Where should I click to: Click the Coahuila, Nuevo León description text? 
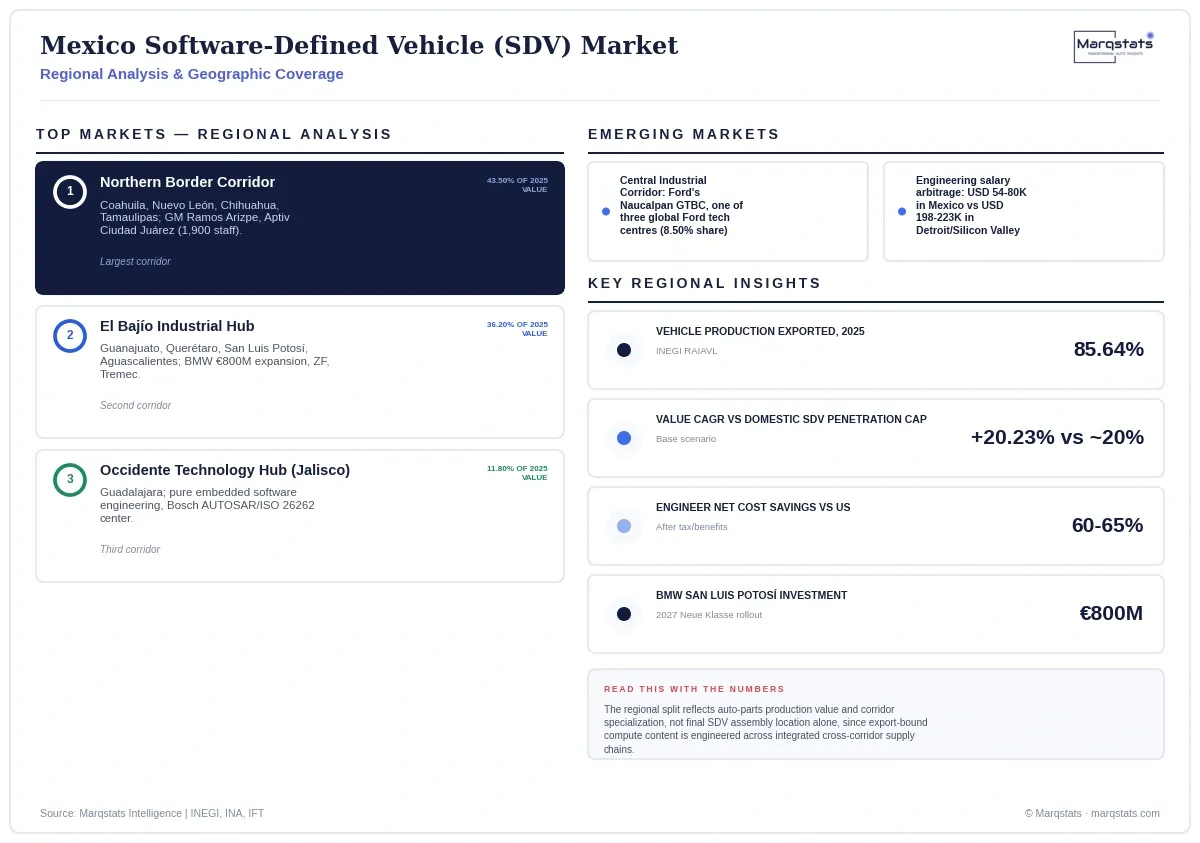(x=195, y=218)
